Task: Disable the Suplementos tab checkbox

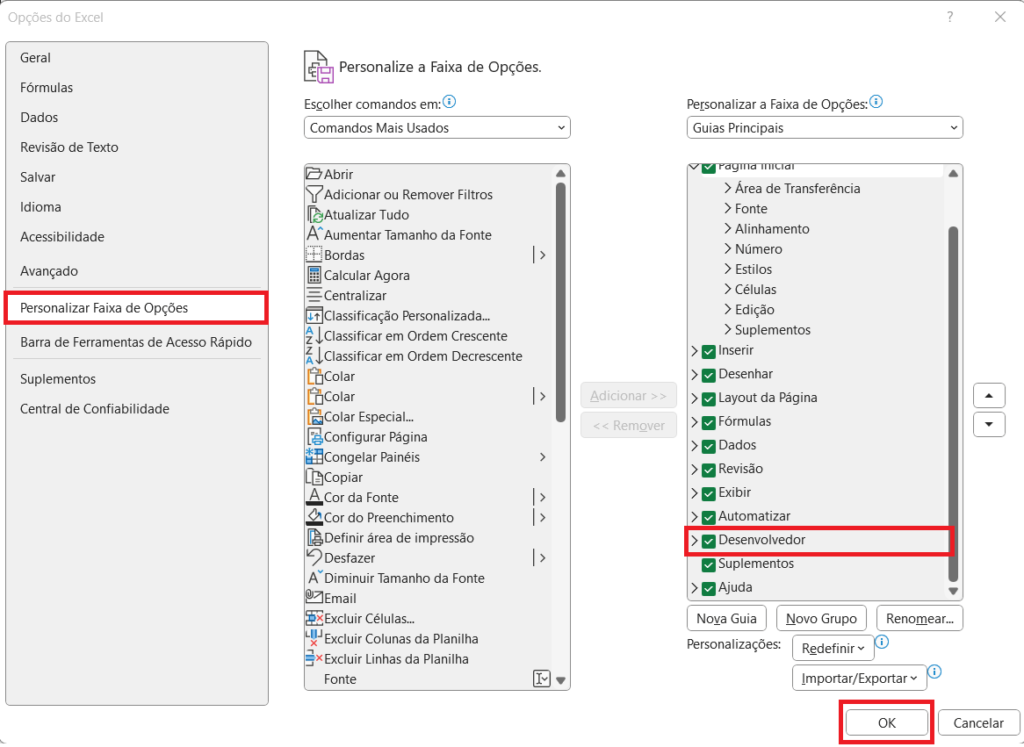Action: (x=710, y=563)
